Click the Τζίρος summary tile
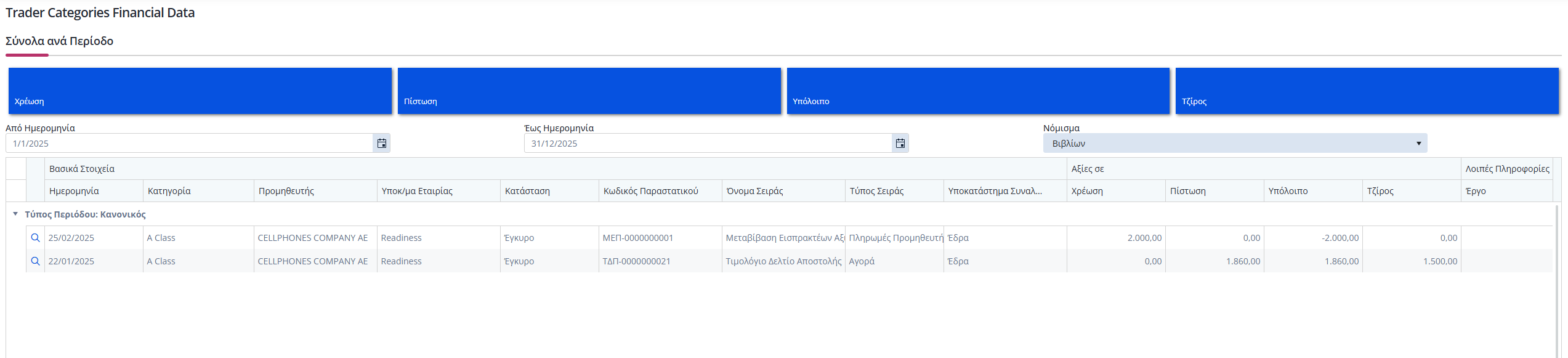Viewport: 1568px width, 358px height. click(x=1367, y=91)
